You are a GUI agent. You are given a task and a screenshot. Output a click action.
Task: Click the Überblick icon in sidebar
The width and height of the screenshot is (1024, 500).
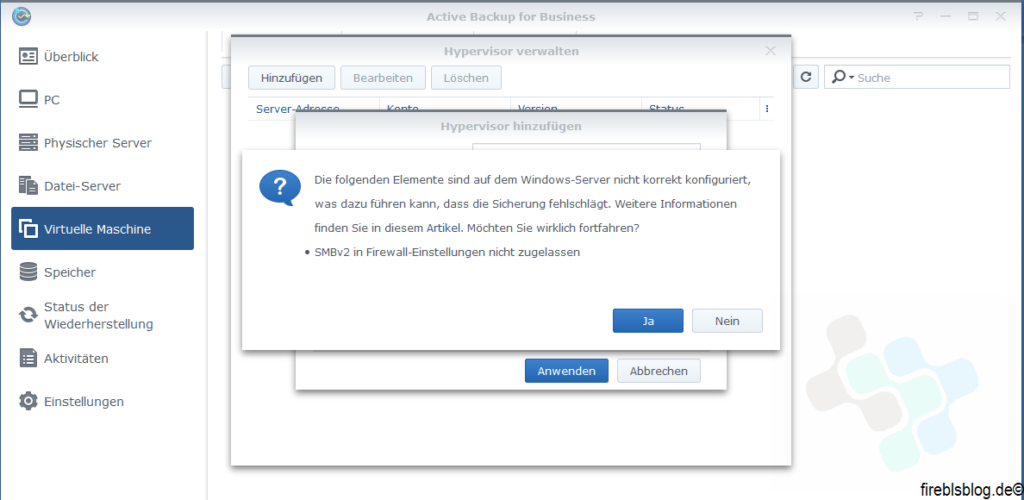click(28, 57)
